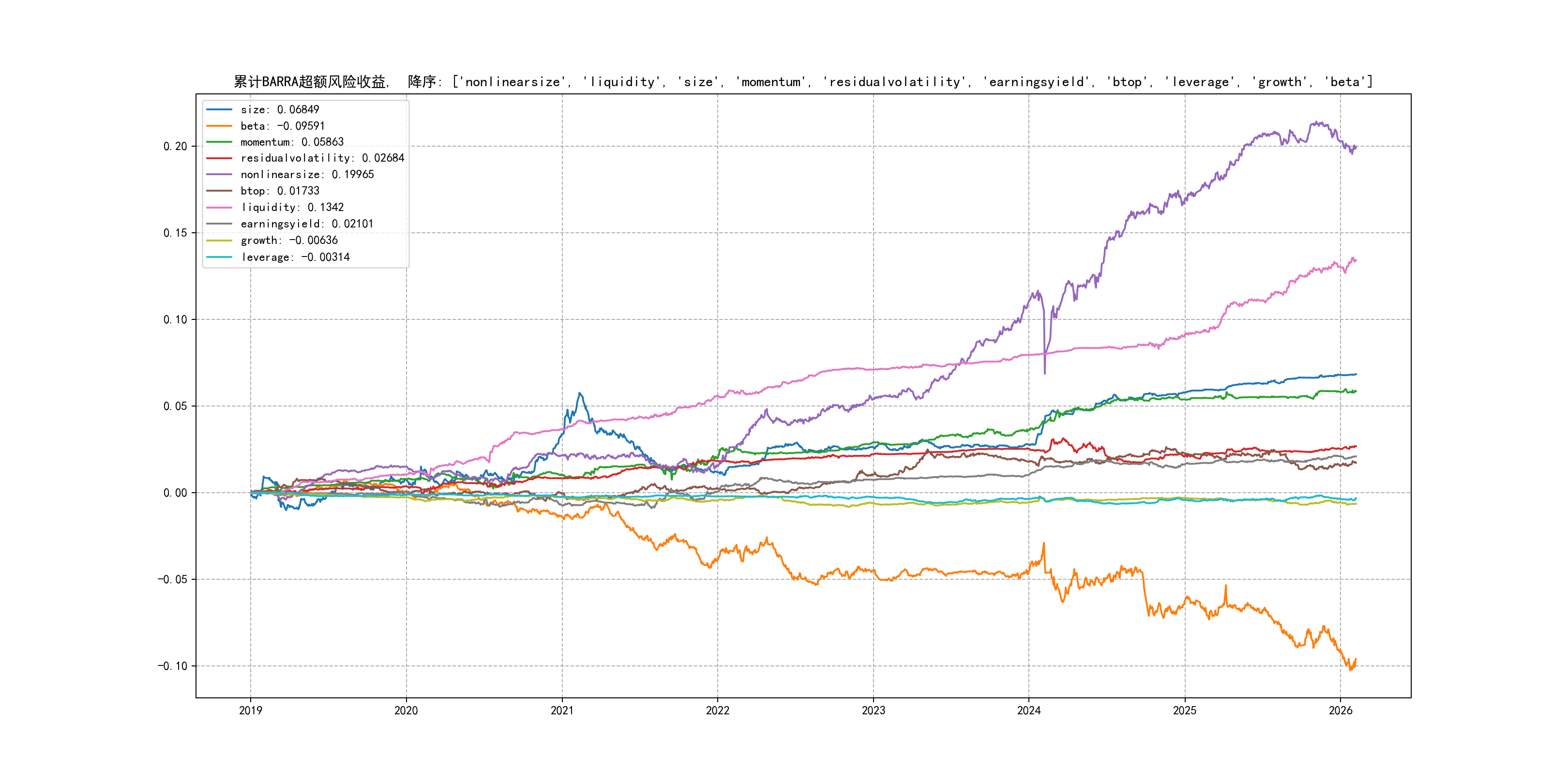Click the pink liquidity legend line
The height and width of the screenshot is (784, 1568).
[219, 208]
